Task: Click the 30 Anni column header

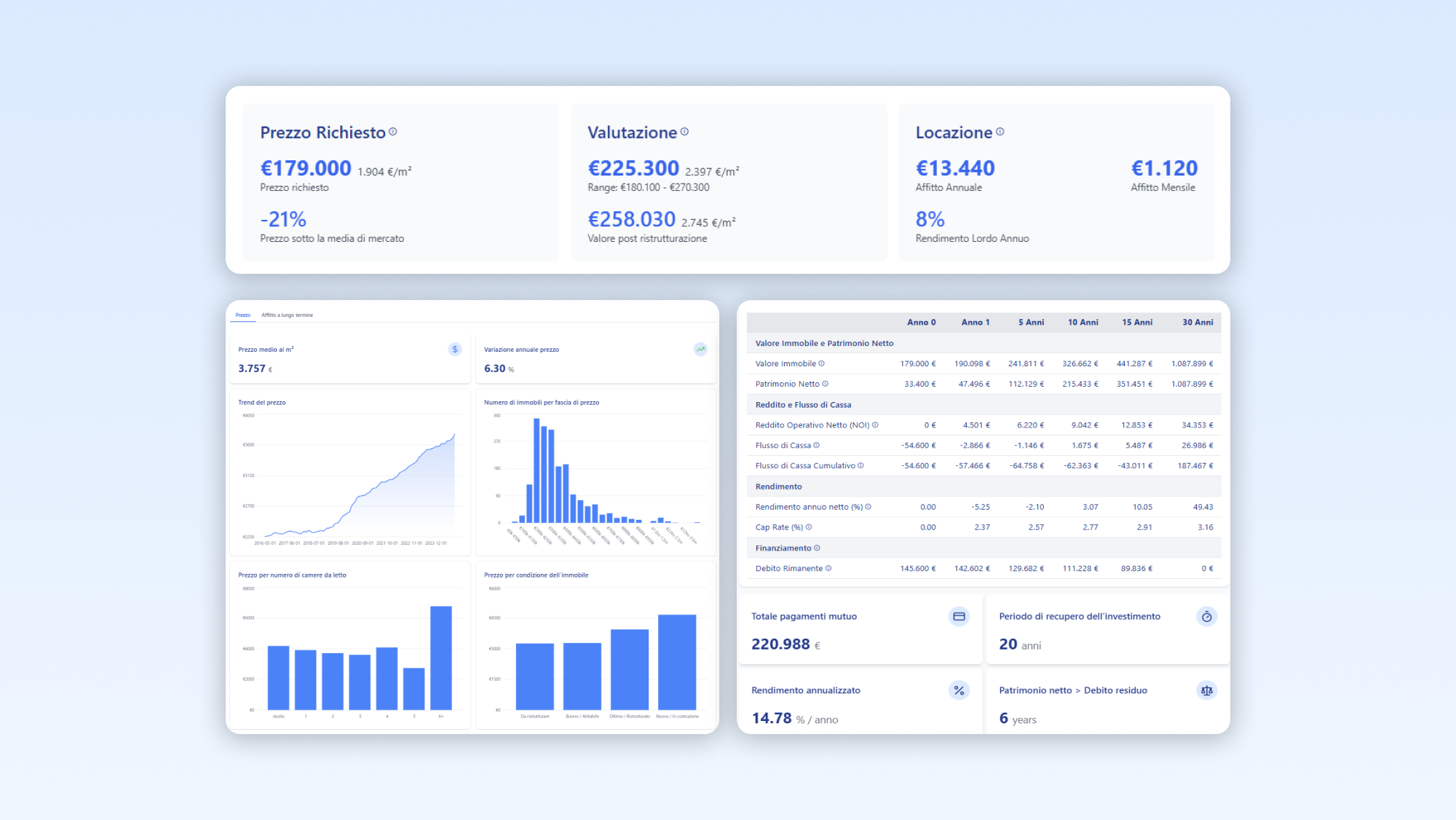Action: coord(1198,323)
